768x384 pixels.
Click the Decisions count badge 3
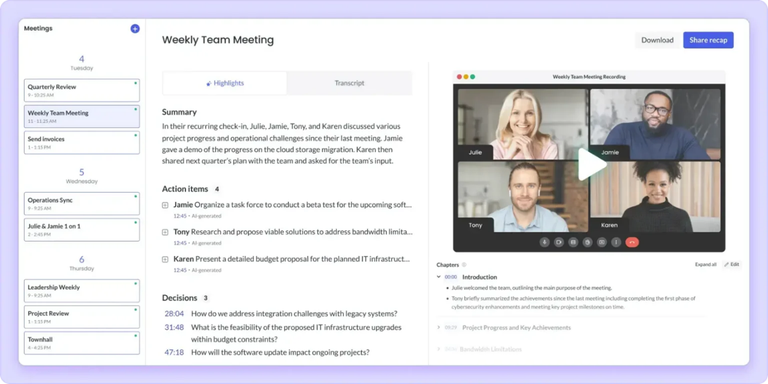[205, 298]
